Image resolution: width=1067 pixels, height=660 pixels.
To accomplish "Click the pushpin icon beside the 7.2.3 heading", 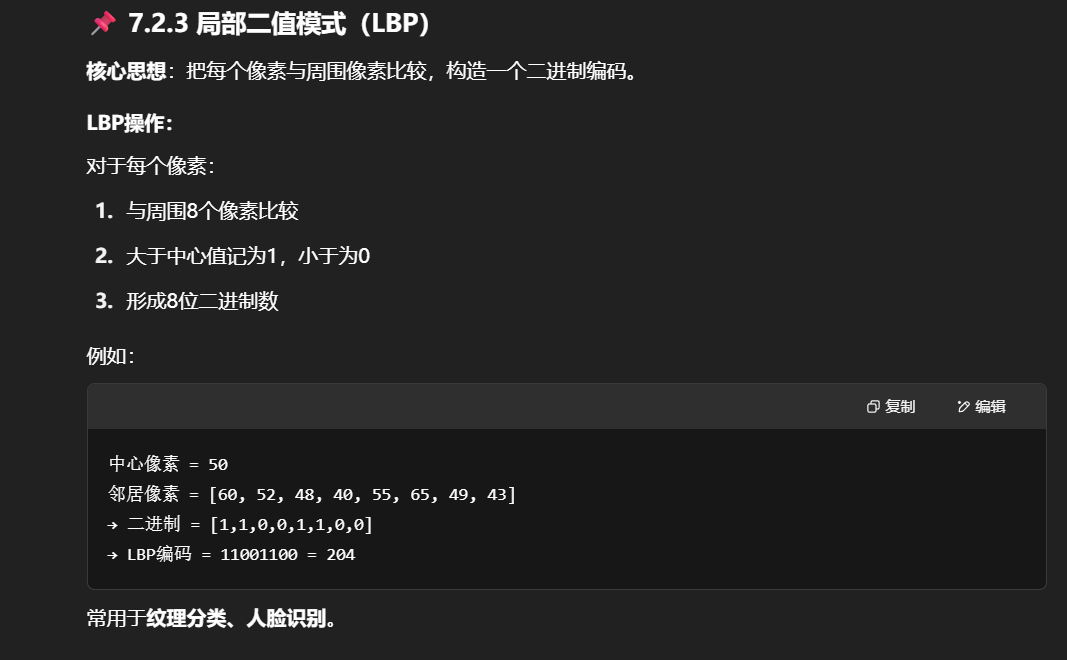I will pos(102,23).
